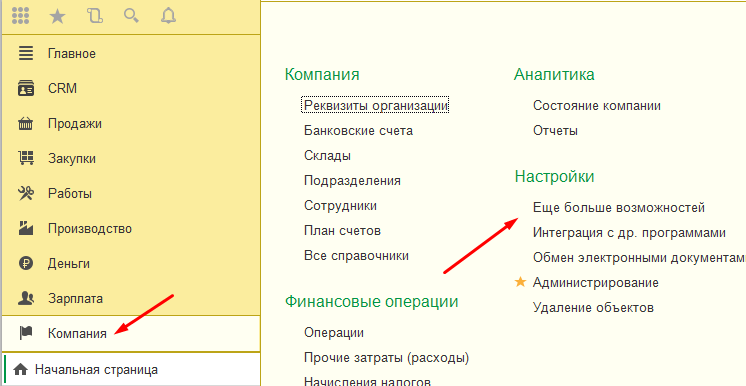Open the sections grid menu icon
The width and height of the screenshot is (746, 386).
(20, 17)
